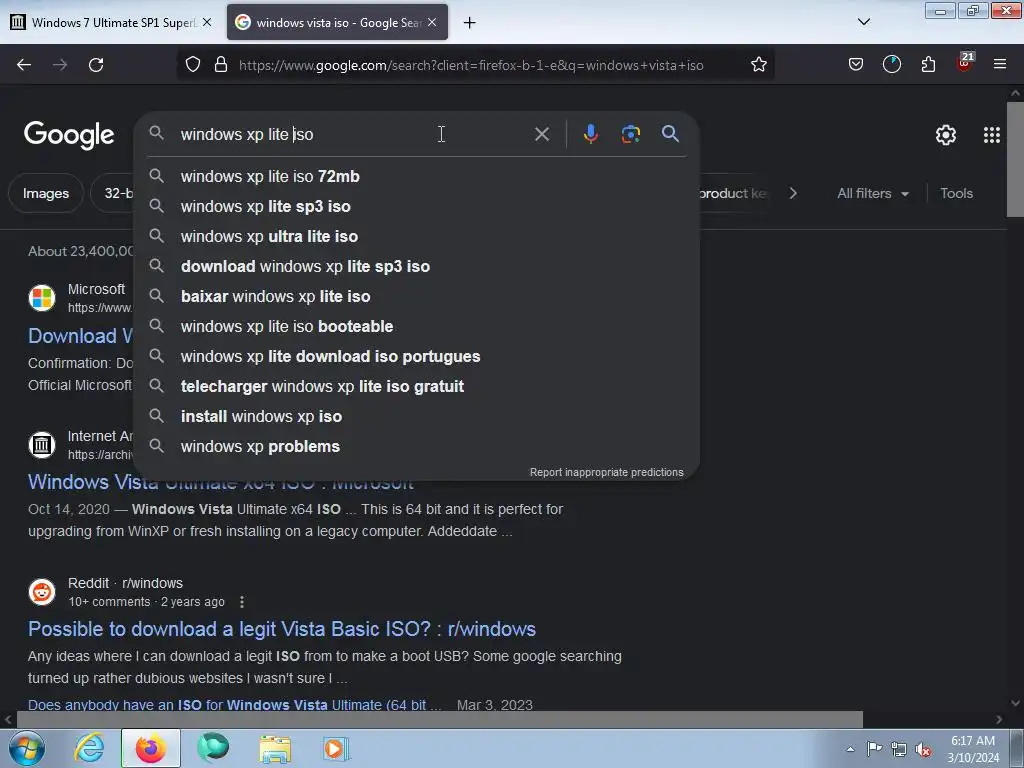Open the new tab plus button

click(x=470, y=23)
